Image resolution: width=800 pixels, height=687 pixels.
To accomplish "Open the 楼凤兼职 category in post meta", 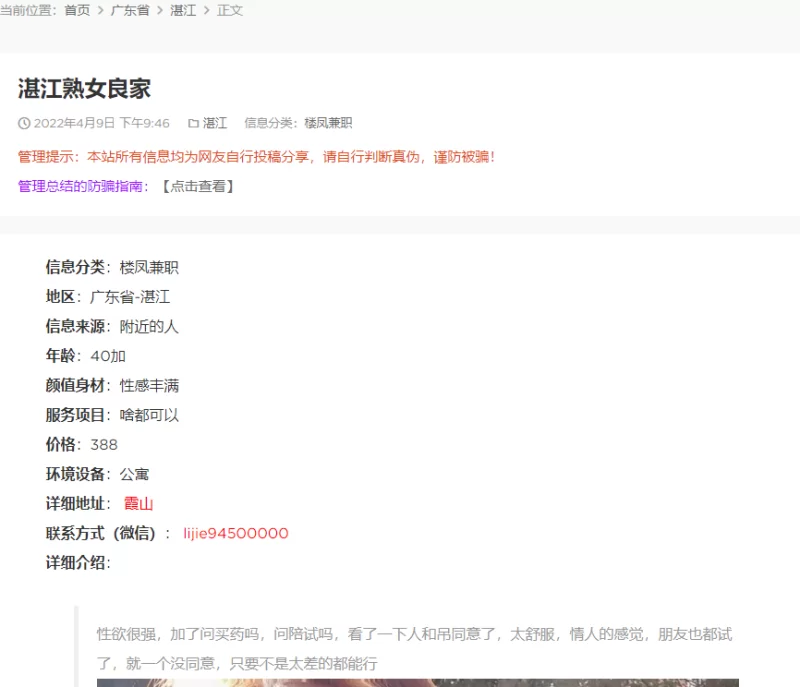I will [328, 123].
